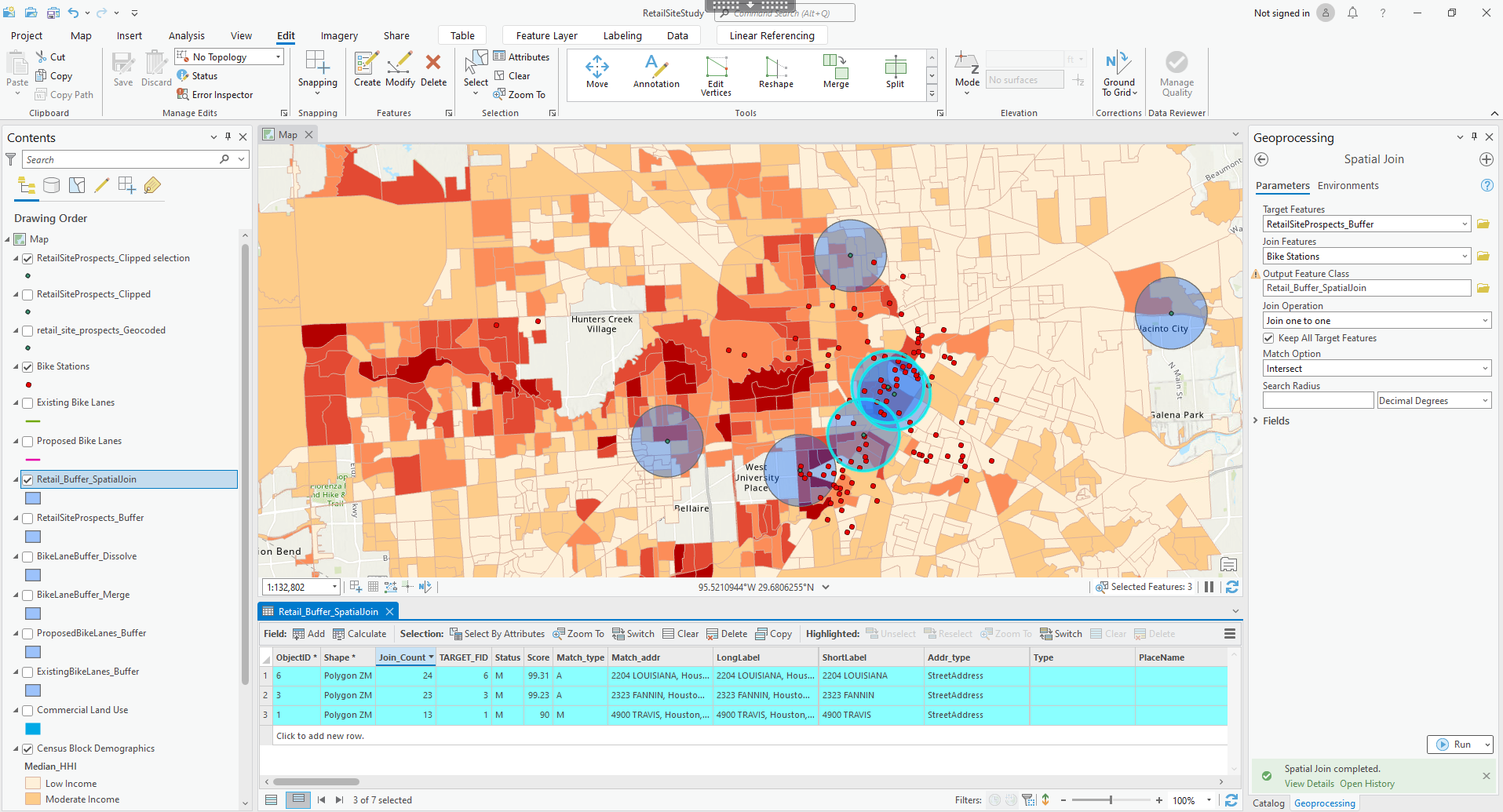Click Zoom To in the Selection group

(x=520, y=94)
